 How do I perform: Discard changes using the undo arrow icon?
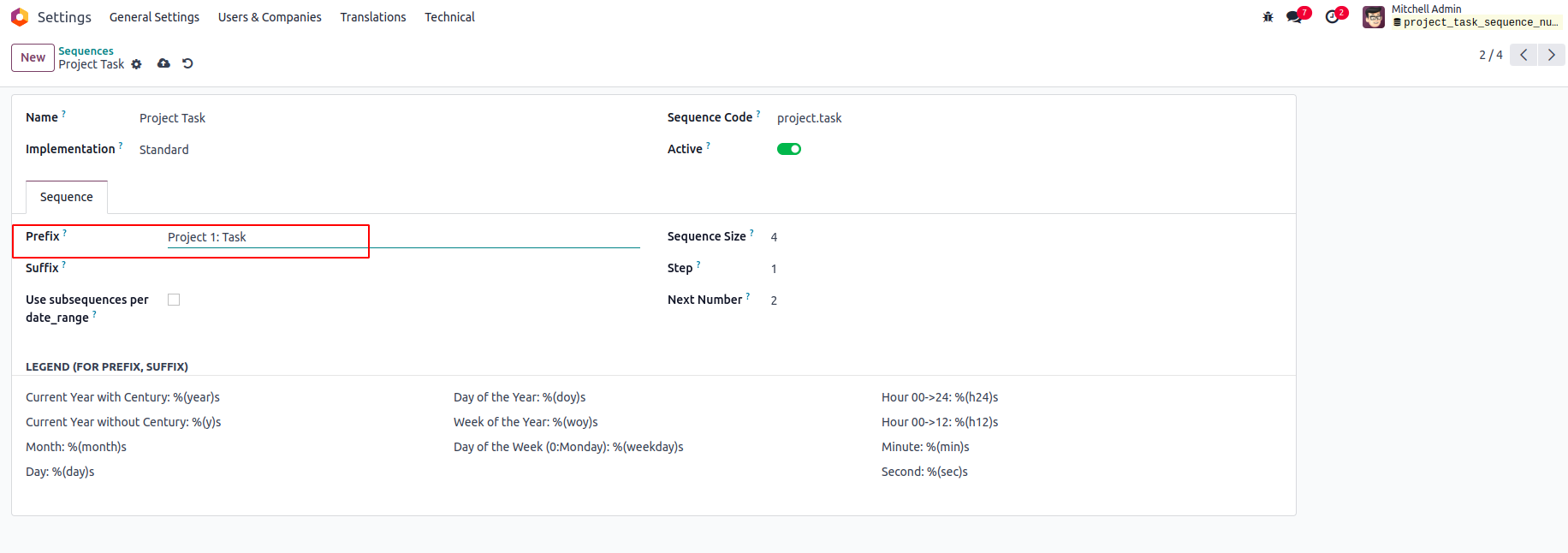187,63
